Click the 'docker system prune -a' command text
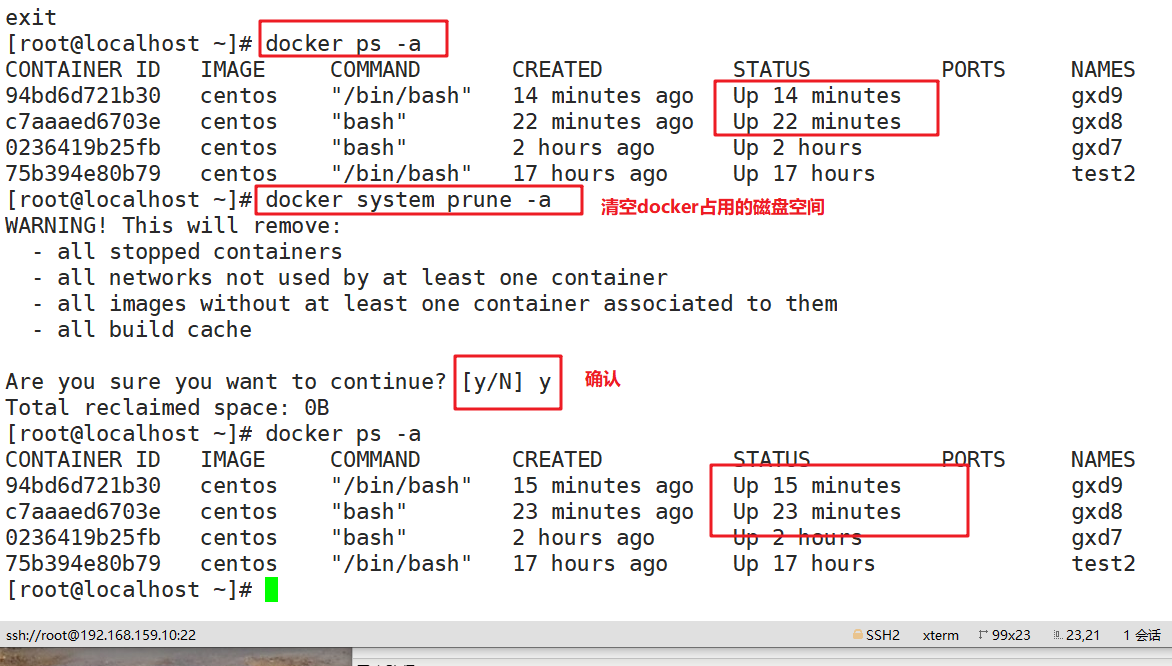Image resolution: width=1172 pixels, height=666 pixels. coord(408,200)
